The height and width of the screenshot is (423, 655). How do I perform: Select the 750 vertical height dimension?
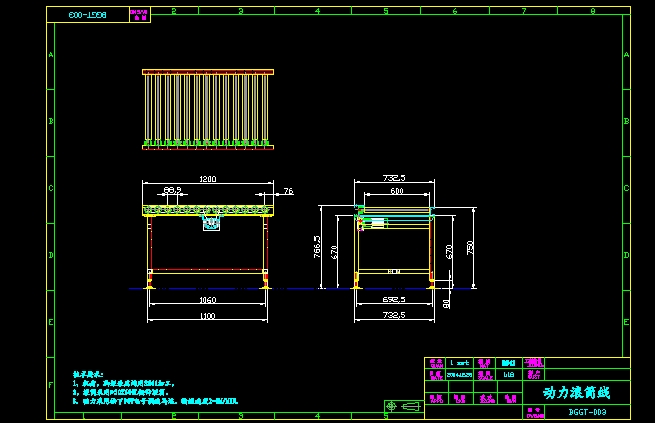470,248
